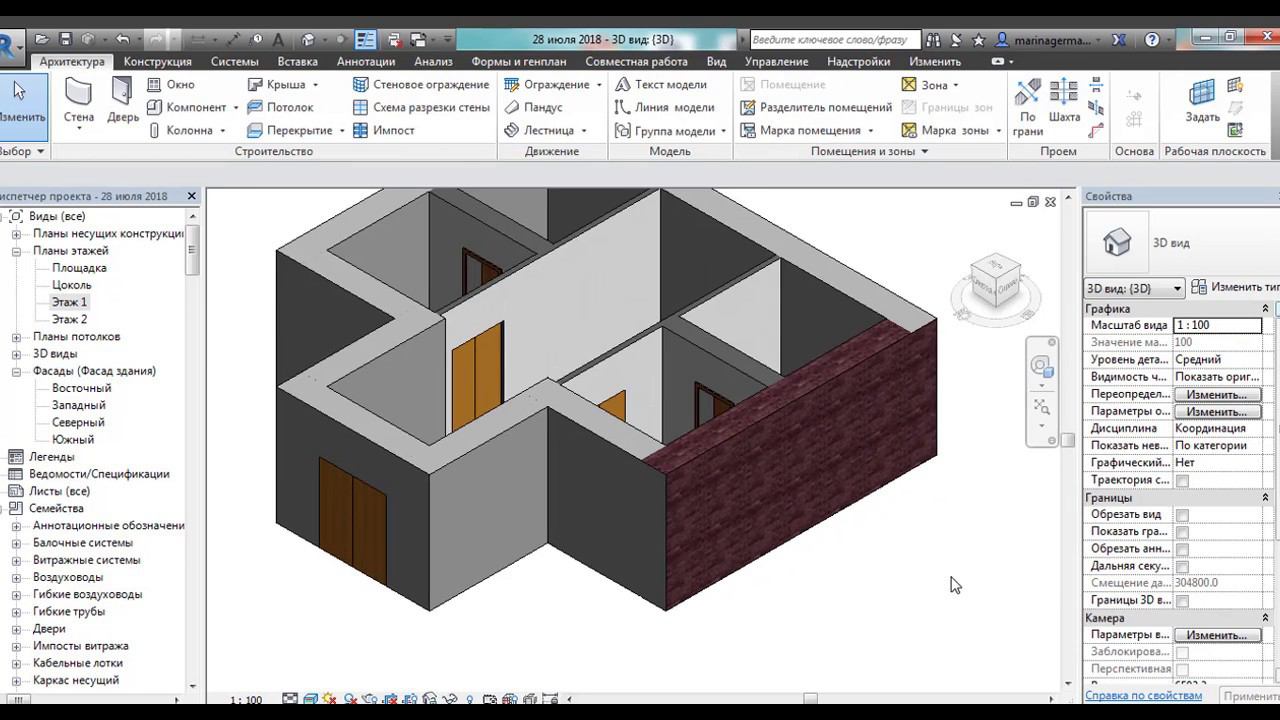This screenshot has height=720, width=1280.
Task: Expand the Планы потолков tree node
Action: [x=16, y=337]
